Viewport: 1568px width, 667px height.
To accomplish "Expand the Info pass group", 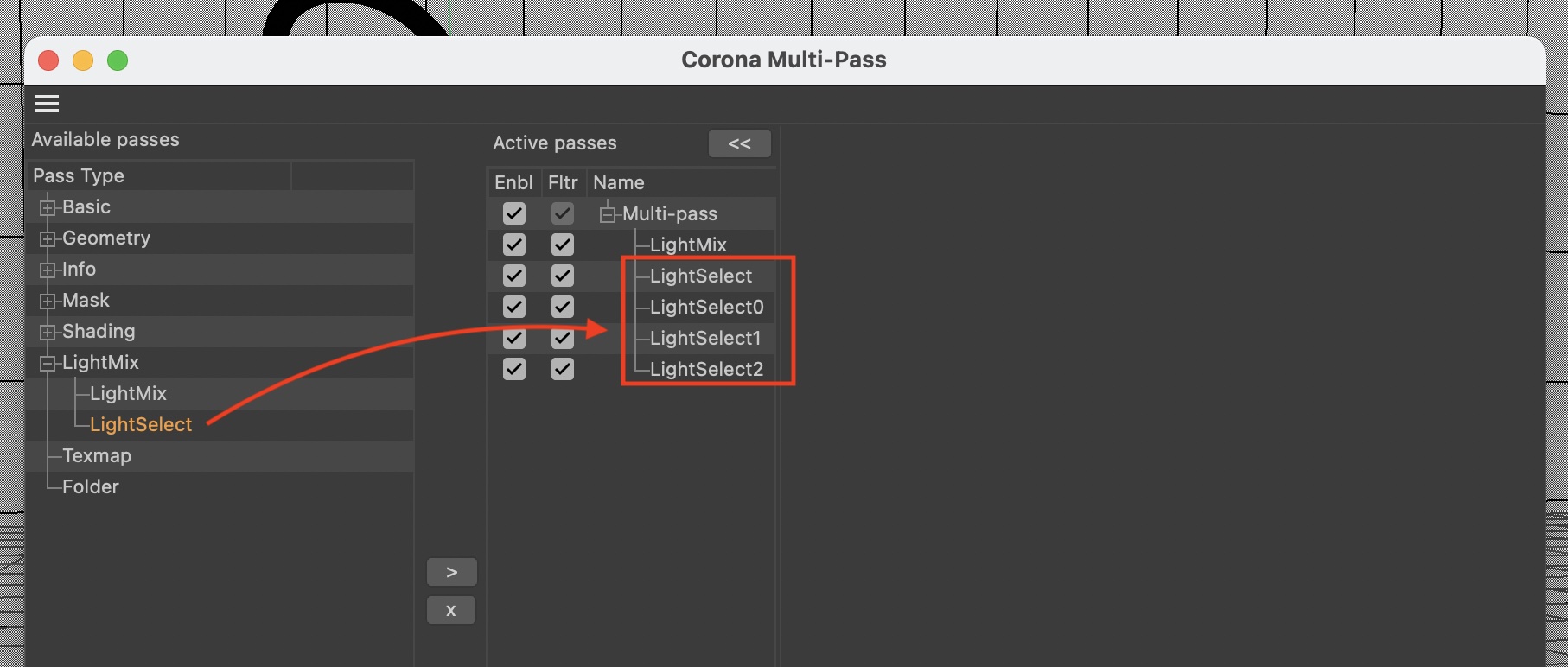I will click(48, 270).
